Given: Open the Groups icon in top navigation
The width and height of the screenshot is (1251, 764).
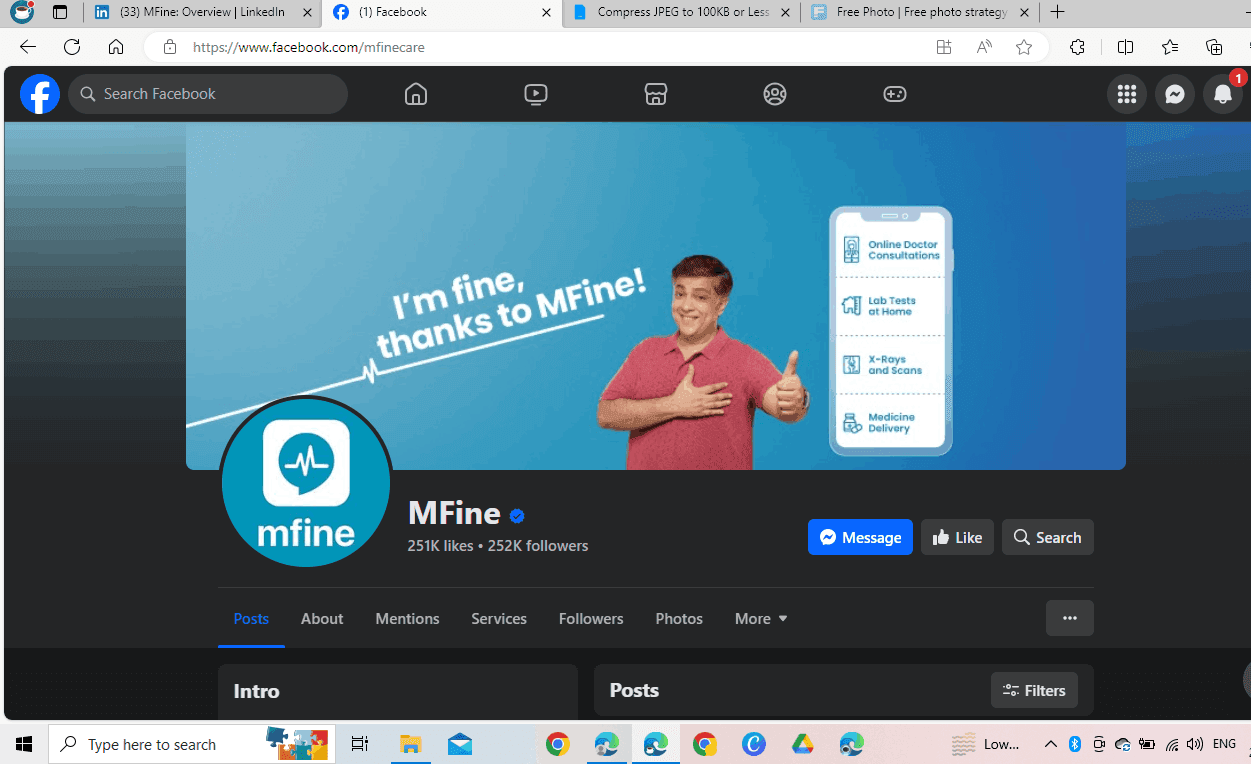Looking at the screenshot, I should click(775, 94).
